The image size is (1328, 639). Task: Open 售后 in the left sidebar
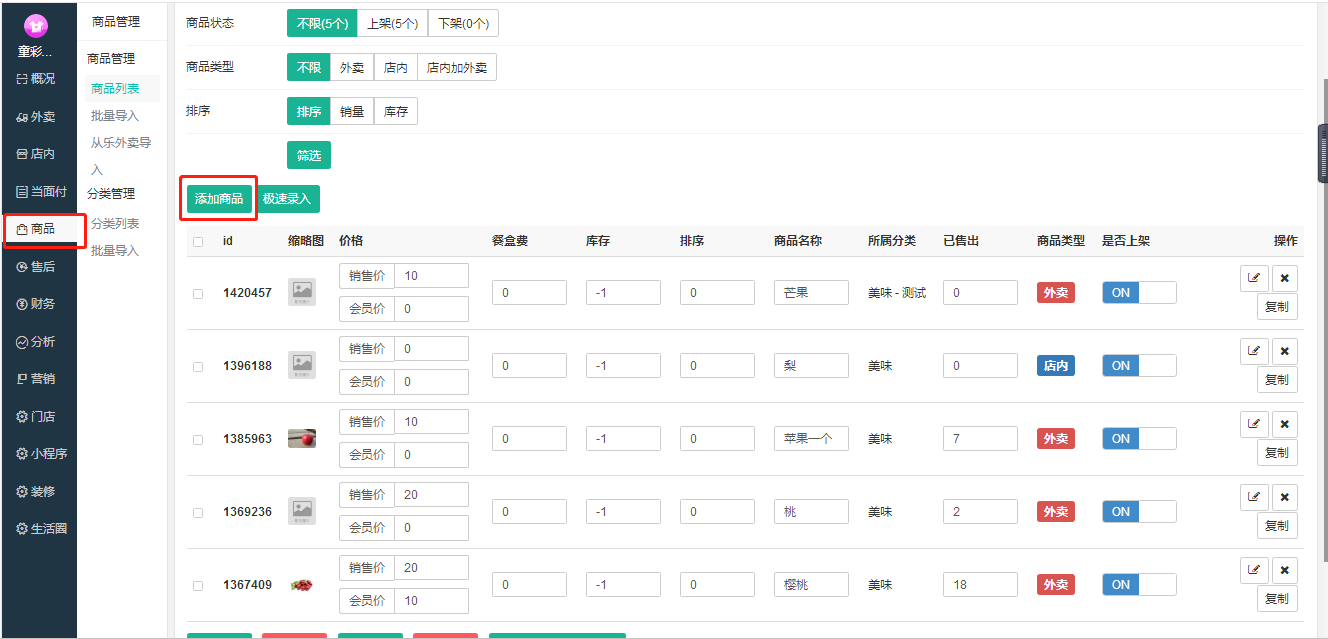pyautogui.click(x=37, y=266)
